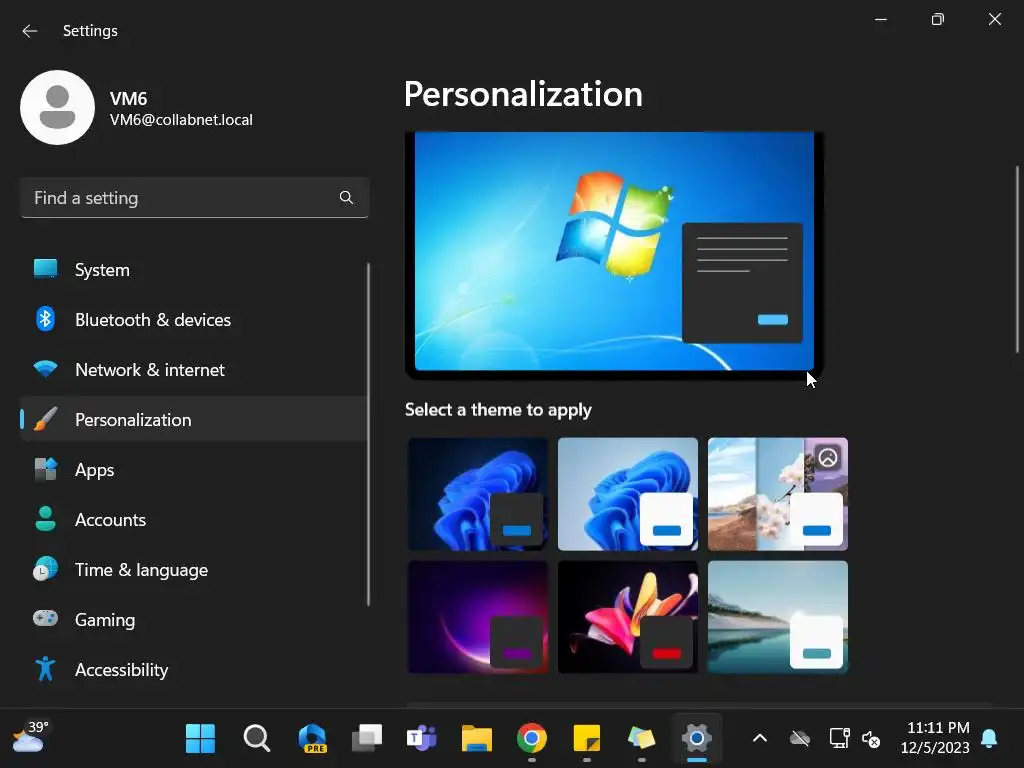Click the Gaming controller icon
Screen dimensions: 1024x768
pyautogui.click(x=45, y=618)
